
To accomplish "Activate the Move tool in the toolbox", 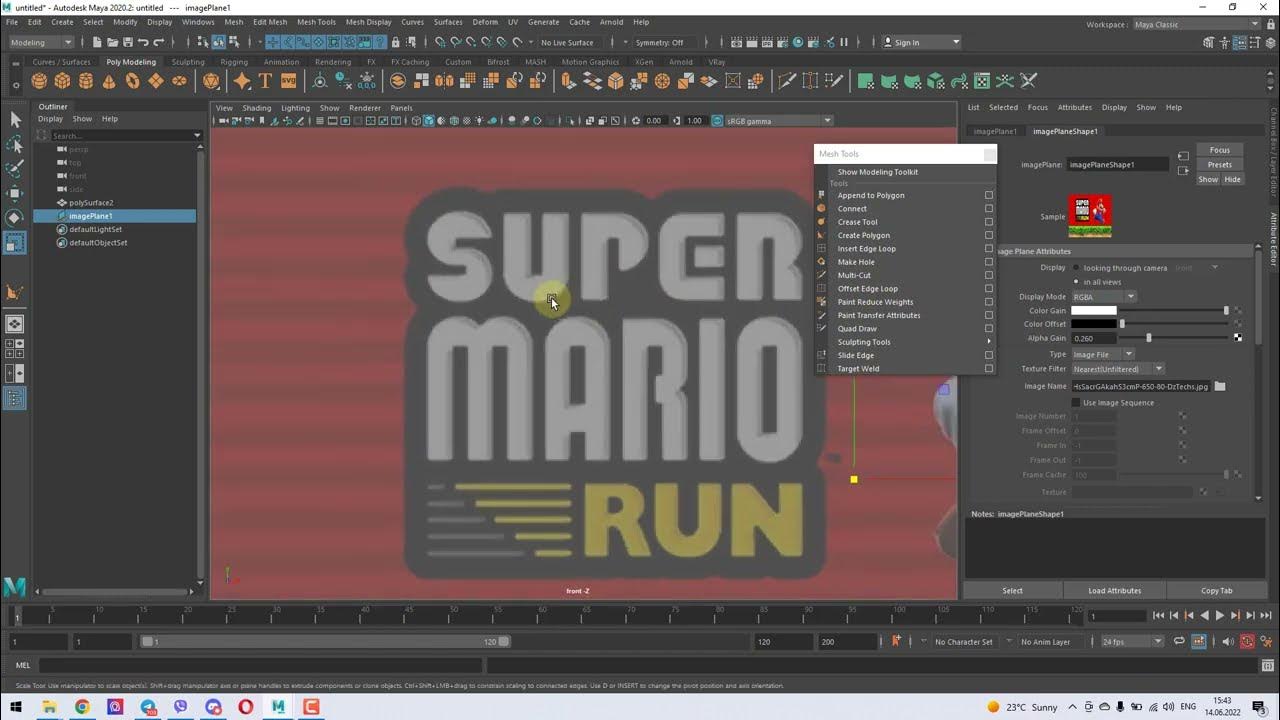I will (x=15, y=193).
